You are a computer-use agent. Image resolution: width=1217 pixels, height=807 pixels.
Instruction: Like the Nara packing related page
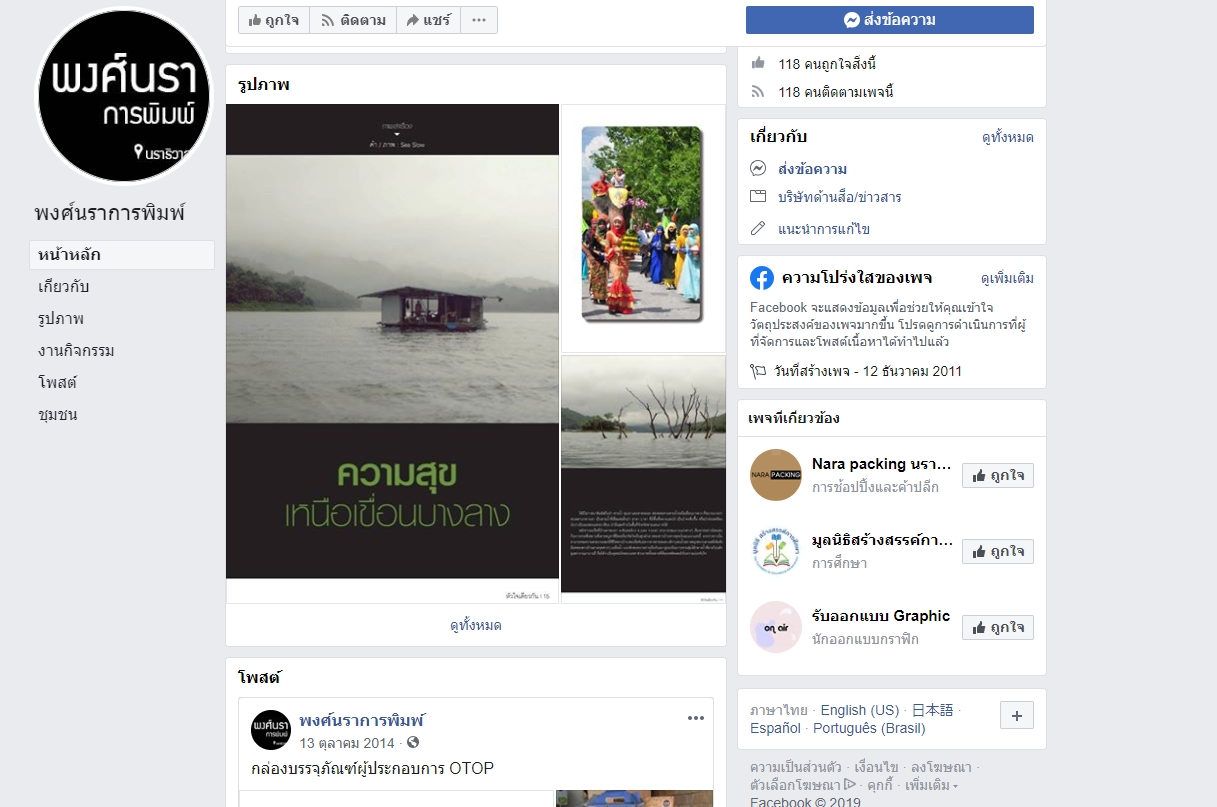click(x=997, y=476)
